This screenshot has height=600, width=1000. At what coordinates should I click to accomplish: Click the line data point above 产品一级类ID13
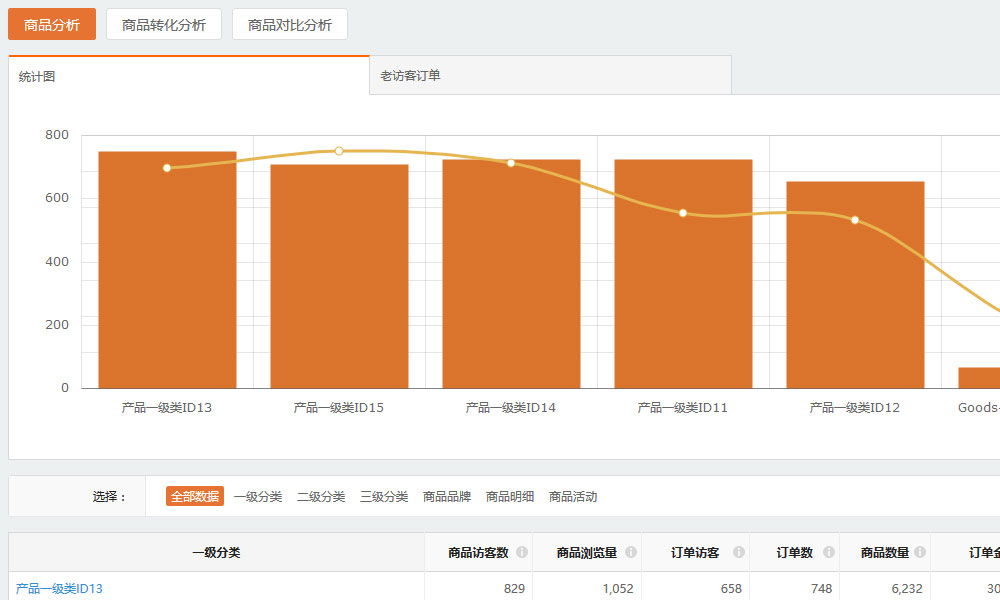[x=167, y=168]
